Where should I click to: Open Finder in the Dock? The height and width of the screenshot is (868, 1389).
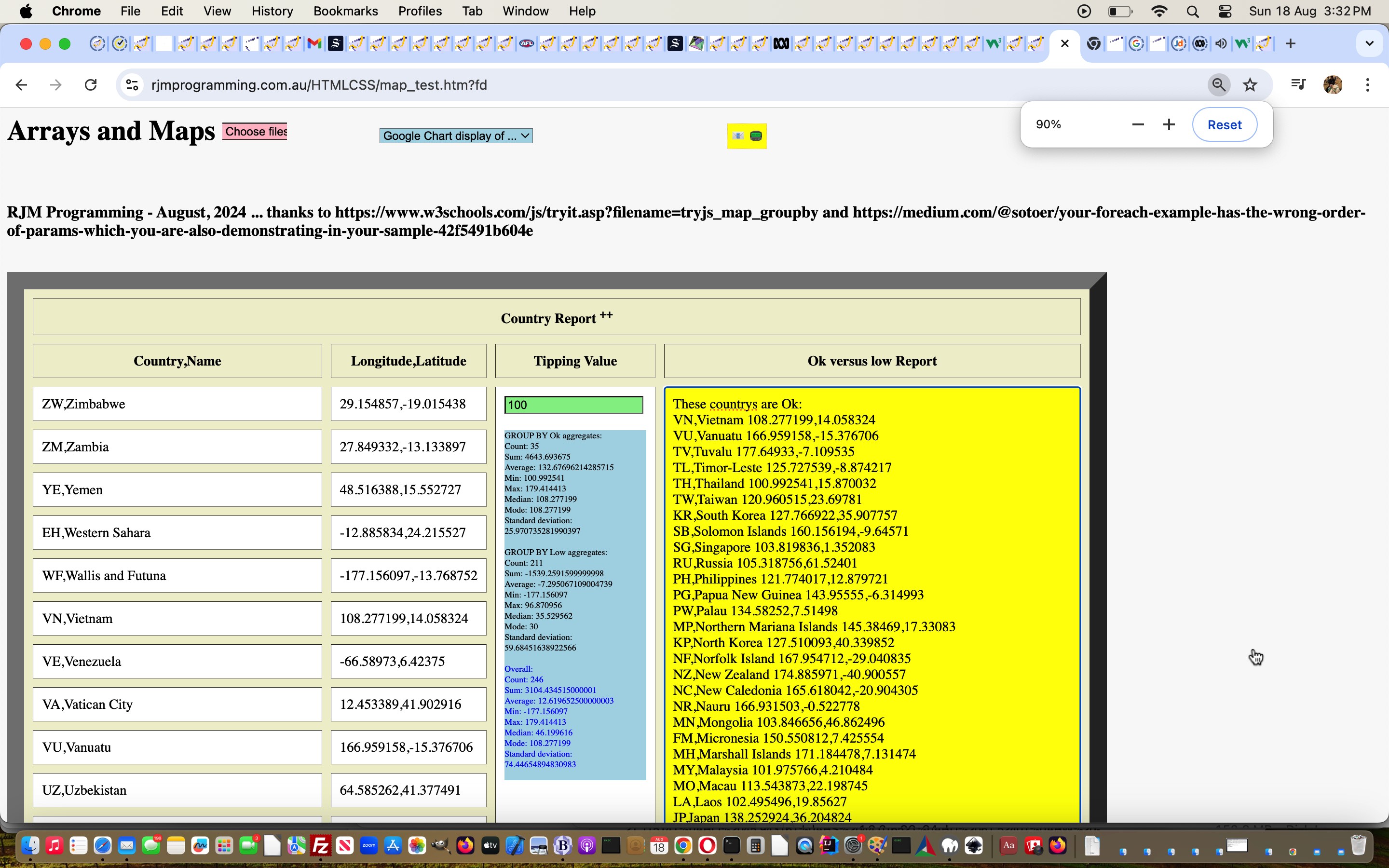(x=30, y=846)
